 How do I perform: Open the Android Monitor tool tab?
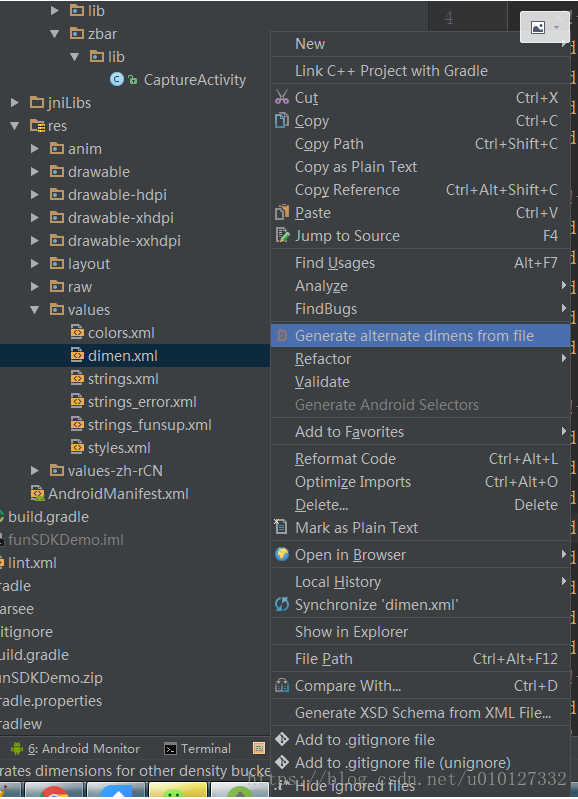pyautogui.click(x=75, y=749)
